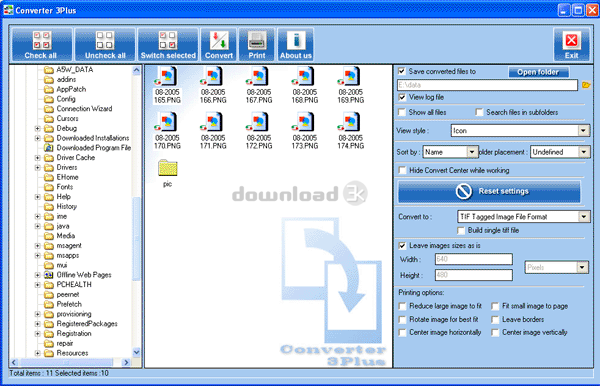Click the Reset settings button

(x=489, y=191)
